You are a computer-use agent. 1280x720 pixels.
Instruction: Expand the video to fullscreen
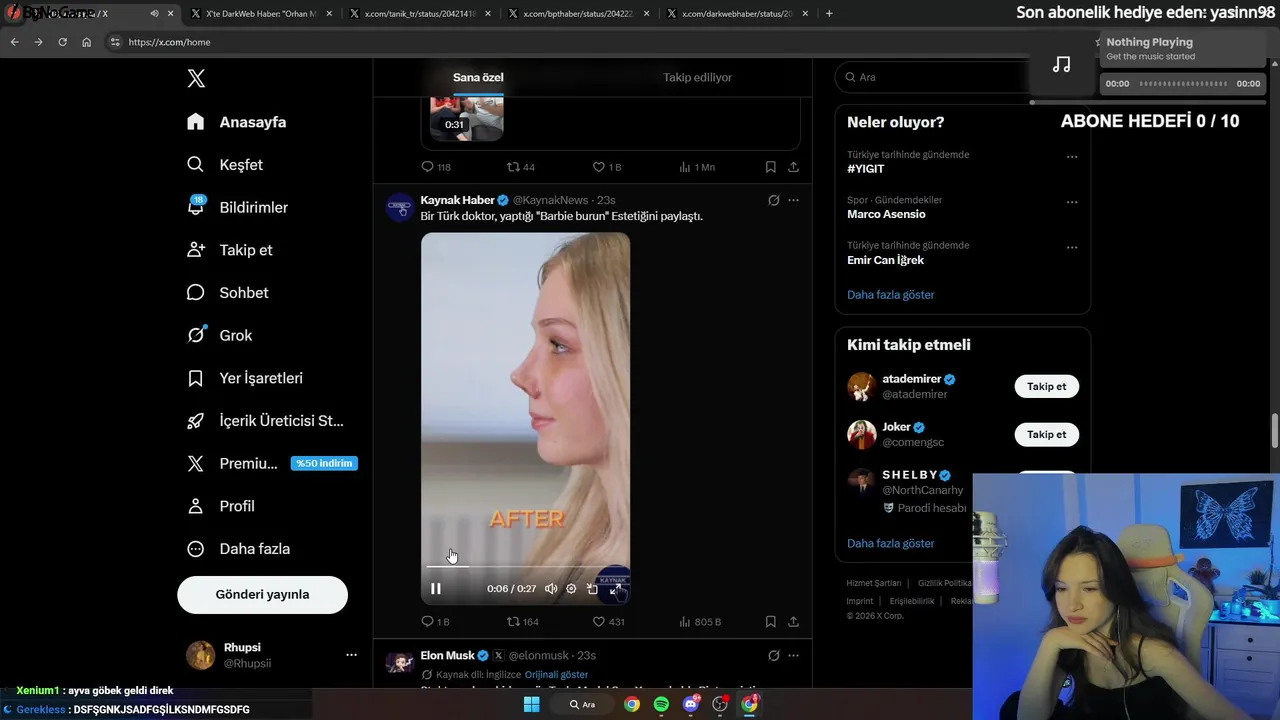614,588
